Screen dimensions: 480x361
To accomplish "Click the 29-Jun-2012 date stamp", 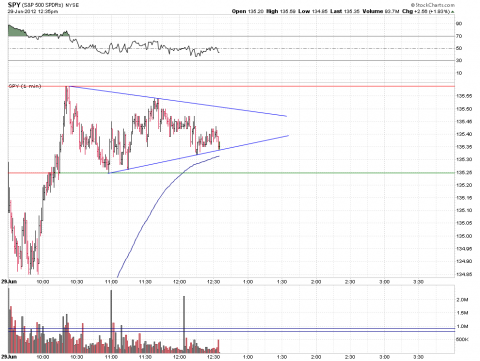I will pyautogui.click(x=23, y=11).
